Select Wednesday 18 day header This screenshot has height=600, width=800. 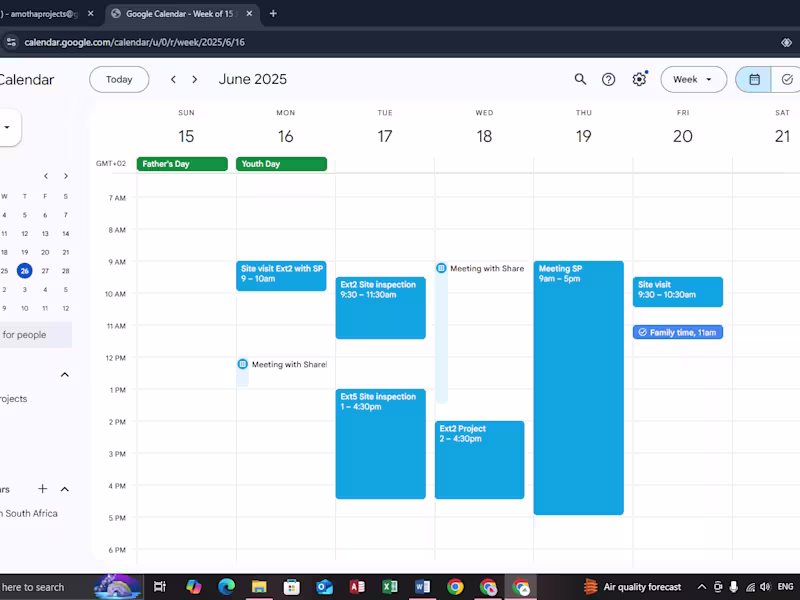pyautogui.click(x=484, y=136)
